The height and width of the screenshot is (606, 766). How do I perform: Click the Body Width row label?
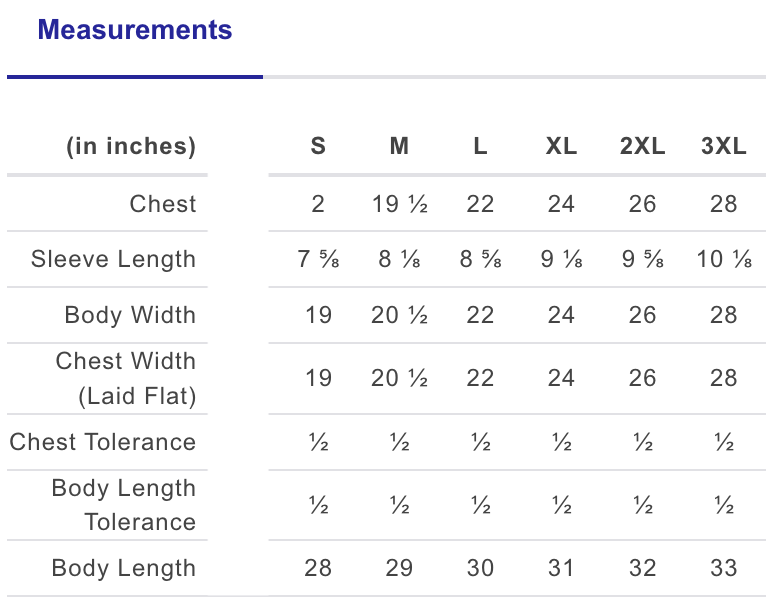click(130, 315)
